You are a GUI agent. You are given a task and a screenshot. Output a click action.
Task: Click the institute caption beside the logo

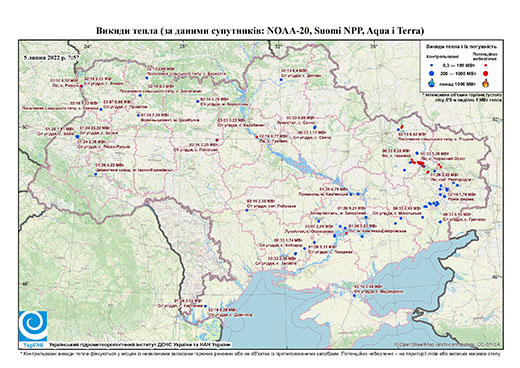(x=139, y=344)
